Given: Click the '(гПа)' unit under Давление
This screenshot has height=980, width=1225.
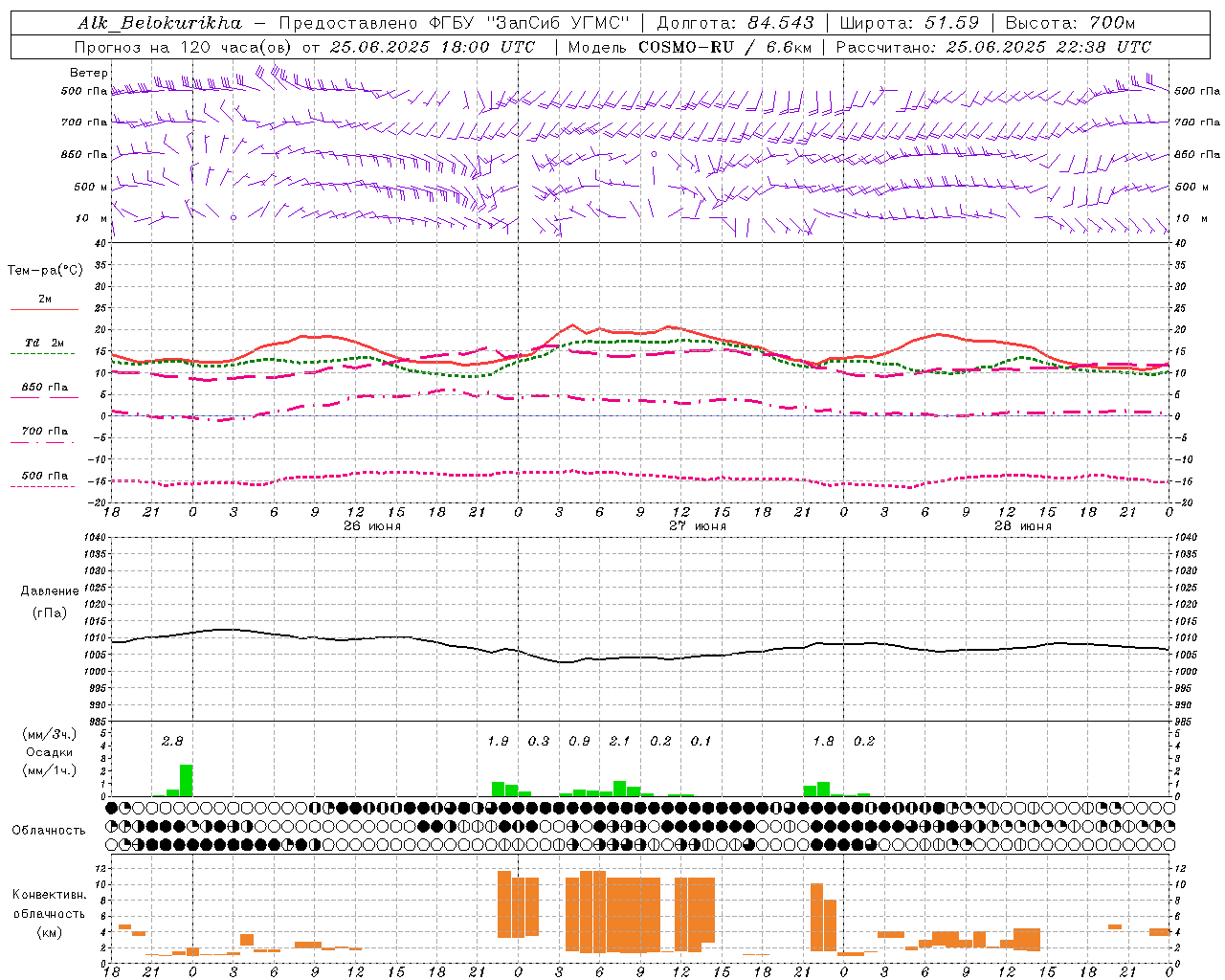Looking at the screenshot, I should [50, 613].
